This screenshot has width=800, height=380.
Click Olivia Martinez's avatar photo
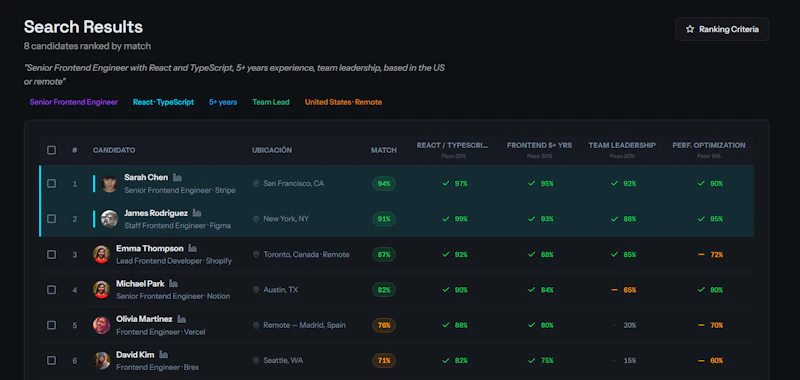point(101,325)
